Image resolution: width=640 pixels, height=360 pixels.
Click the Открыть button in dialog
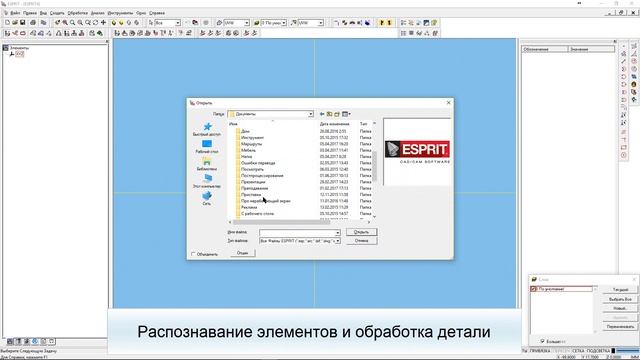[x=361, y=232]
